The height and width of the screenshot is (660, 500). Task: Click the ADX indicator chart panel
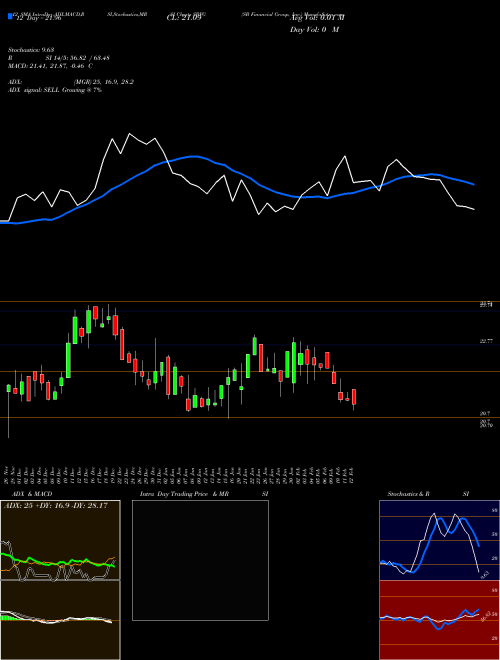point(60,540)
